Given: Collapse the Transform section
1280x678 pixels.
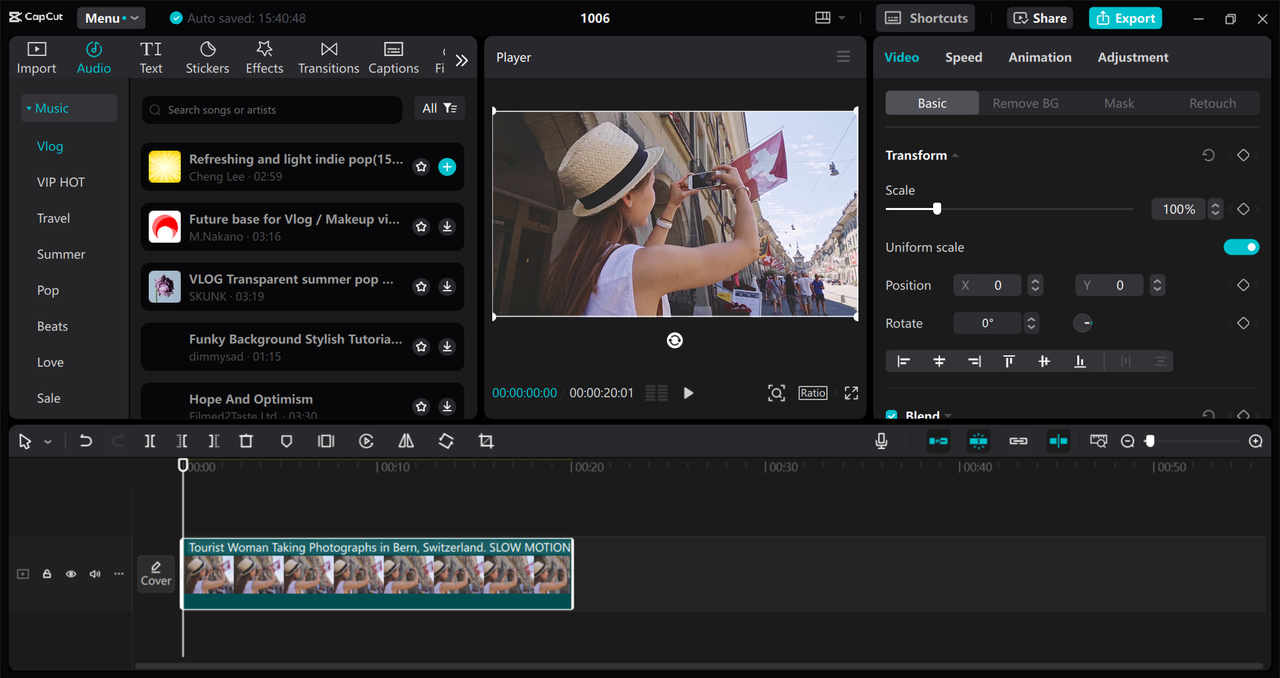Looking at the screenshot, I should click(x=955, y=156).
